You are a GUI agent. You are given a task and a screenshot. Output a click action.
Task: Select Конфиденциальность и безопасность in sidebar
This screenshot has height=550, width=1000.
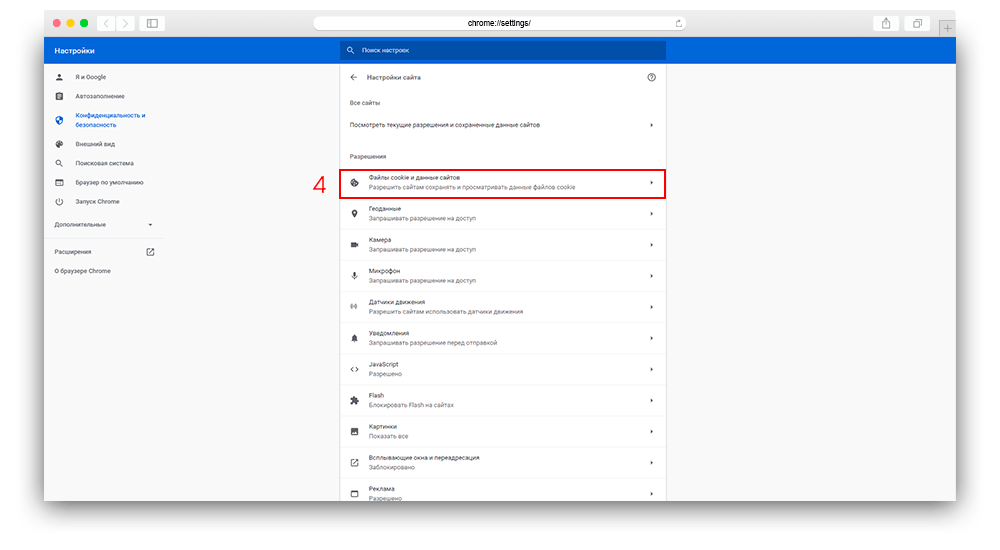coord(110,120)
